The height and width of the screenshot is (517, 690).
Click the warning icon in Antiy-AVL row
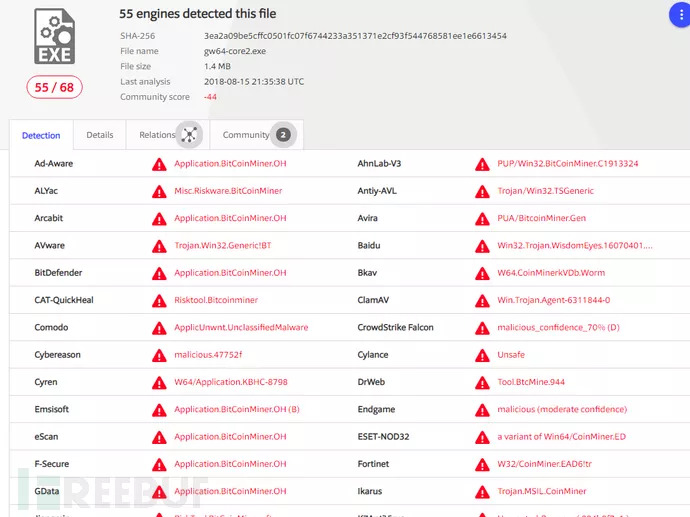482,192
